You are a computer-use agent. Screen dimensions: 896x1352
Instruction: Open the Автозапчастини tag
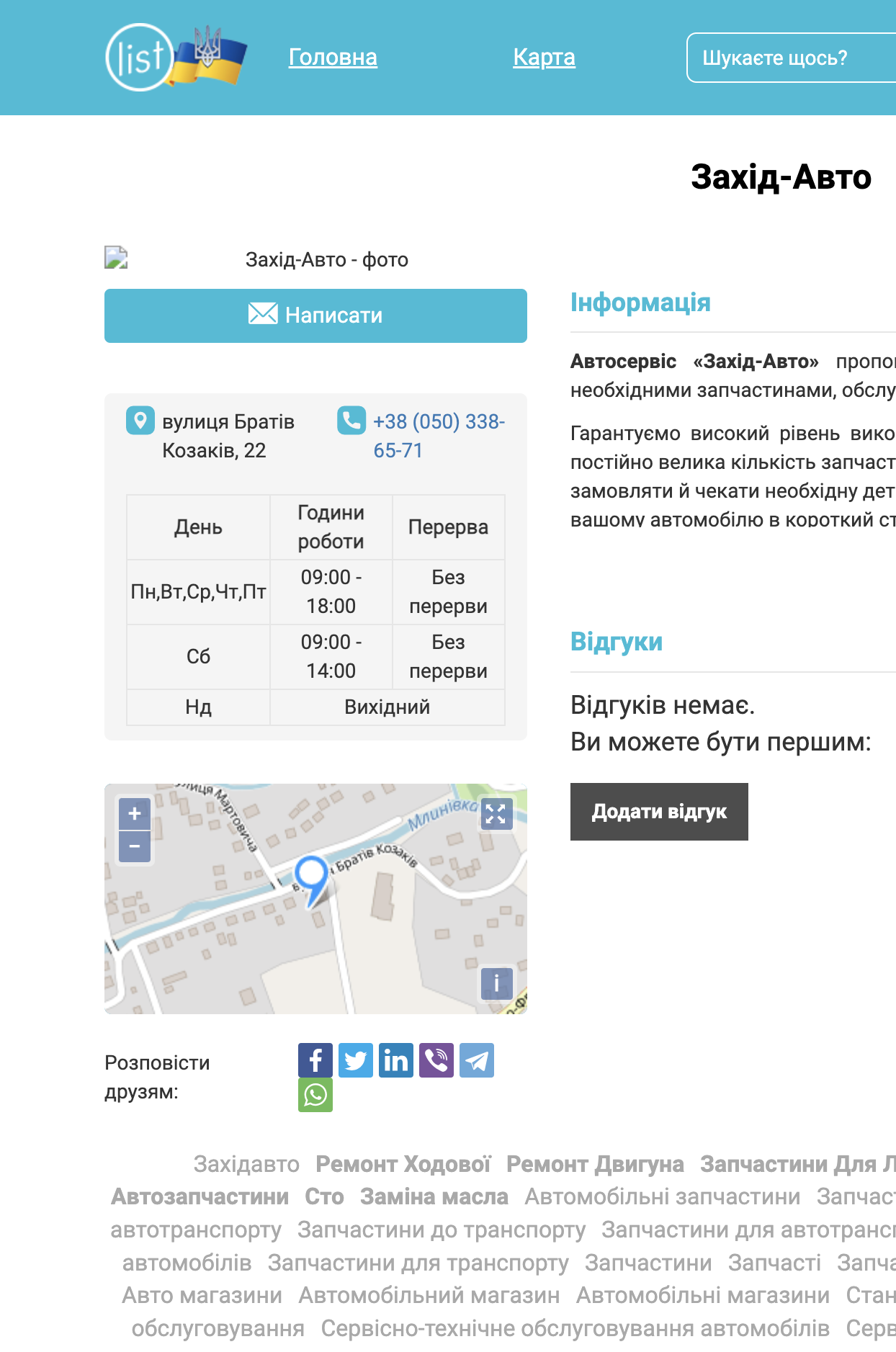pos(200,1196)
